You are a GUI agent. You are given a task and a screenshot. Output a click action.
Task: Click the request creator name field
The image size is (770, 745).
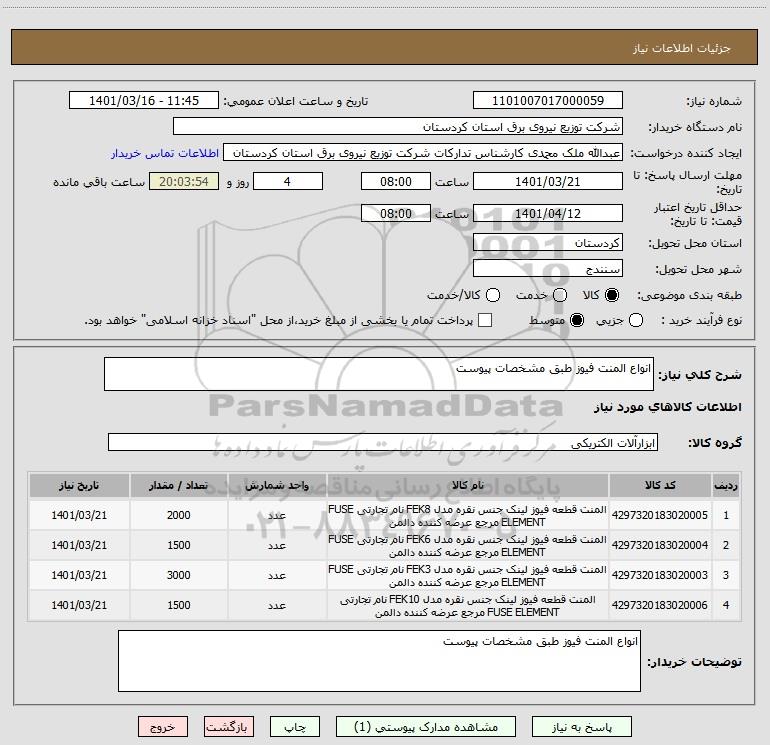pyautogui.click(x=423, y=153)
